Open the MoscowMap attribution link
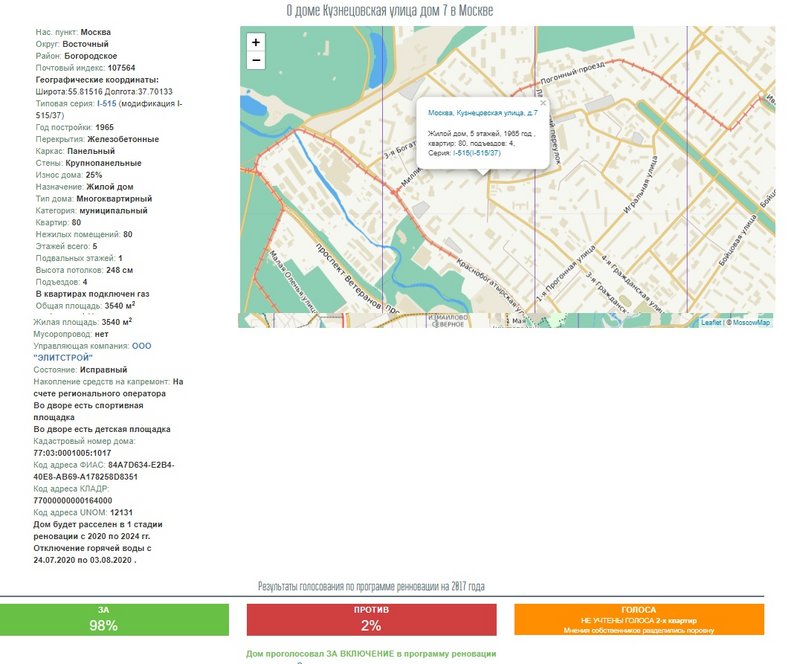Viewport: 800px width, 664px height. pyautogui.click(x=751, y=323)
